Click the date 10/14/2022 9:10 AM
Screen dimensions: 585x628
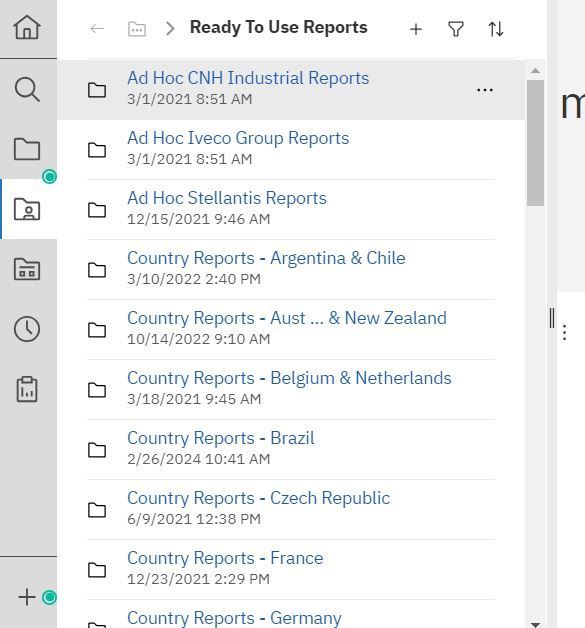pyautogui.click(x=199, y=339)
